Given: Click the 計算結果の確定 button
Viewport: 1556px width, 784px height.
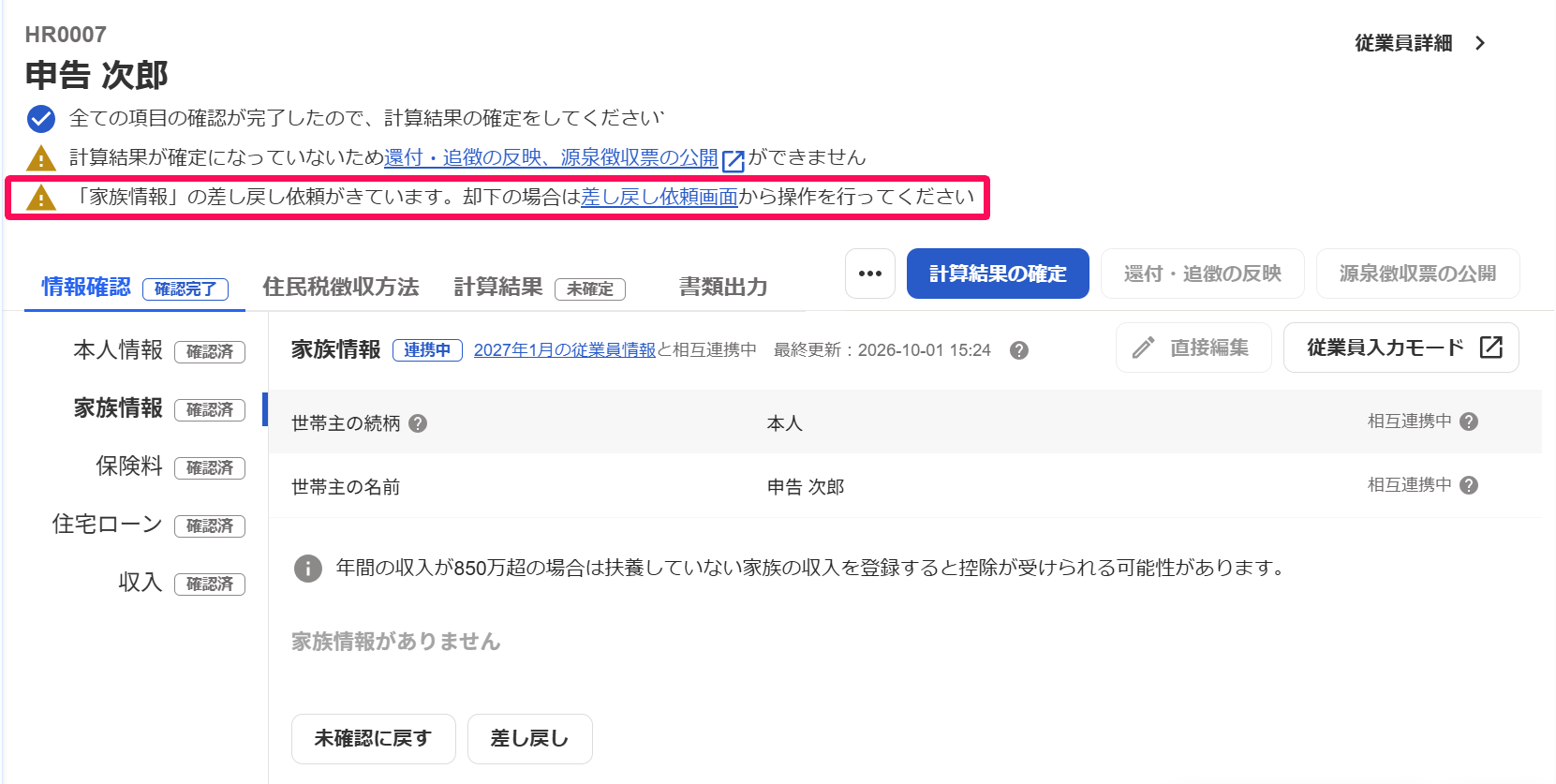Looking at the screenshot, I should pyautogui.click(x=998, y=274).
